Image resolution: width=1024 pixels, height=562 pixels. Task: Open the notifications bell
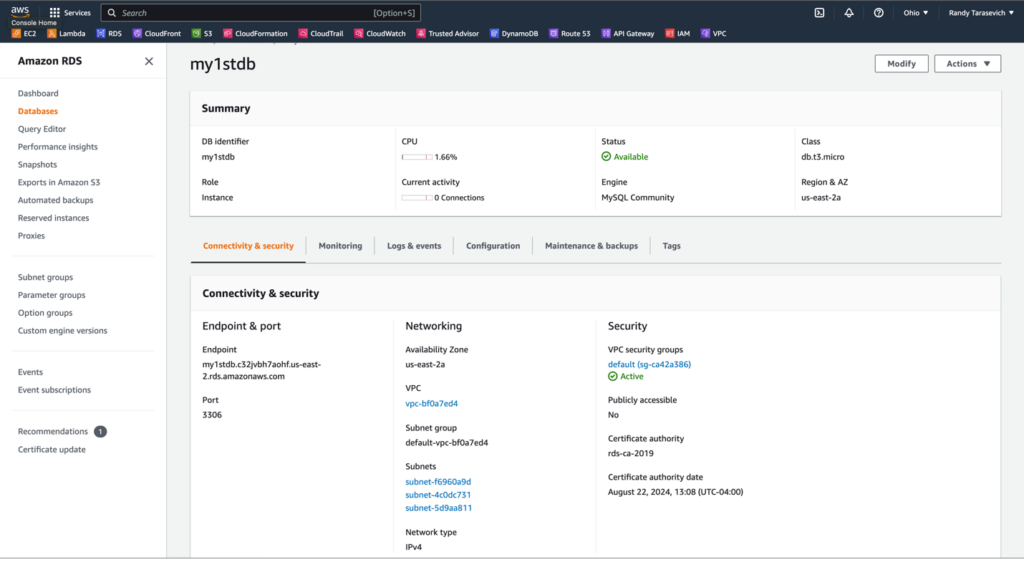coord(848,12)
